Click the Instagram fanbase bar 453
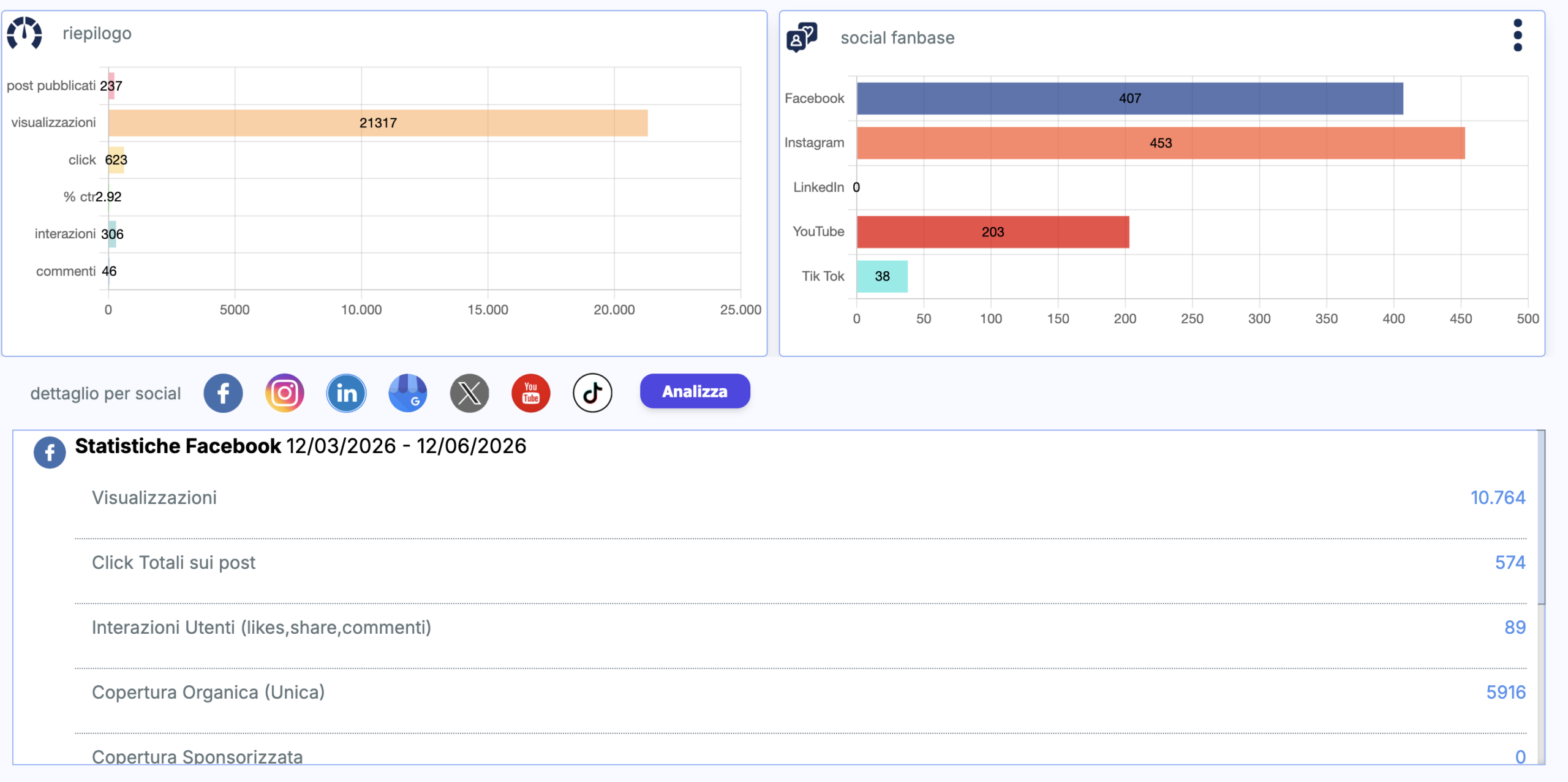 (1161, 143)
